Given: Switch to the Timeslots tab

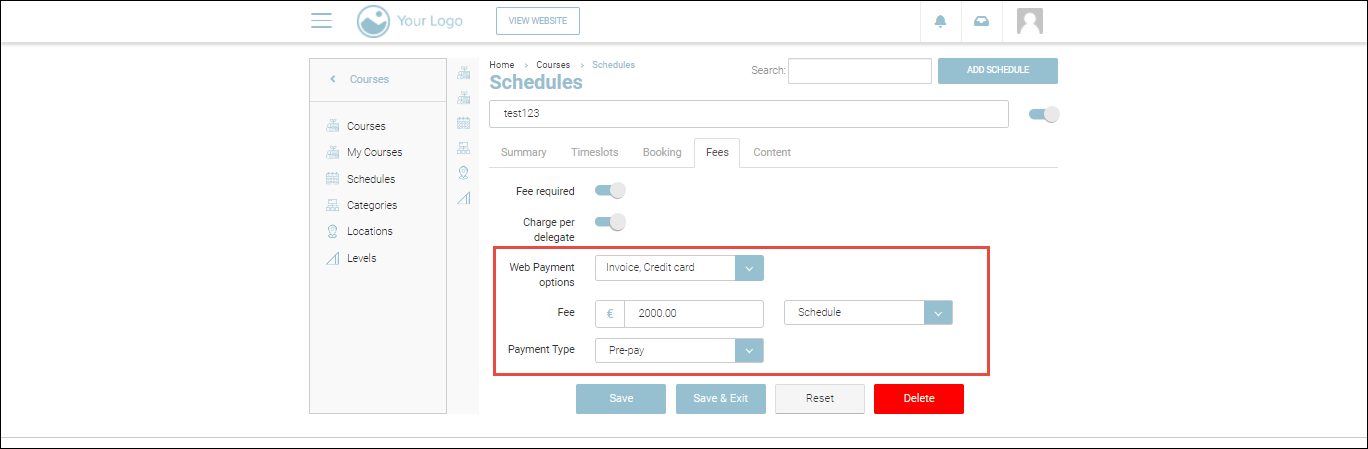Looking at the screenshot, I should [x=594, y=152].
